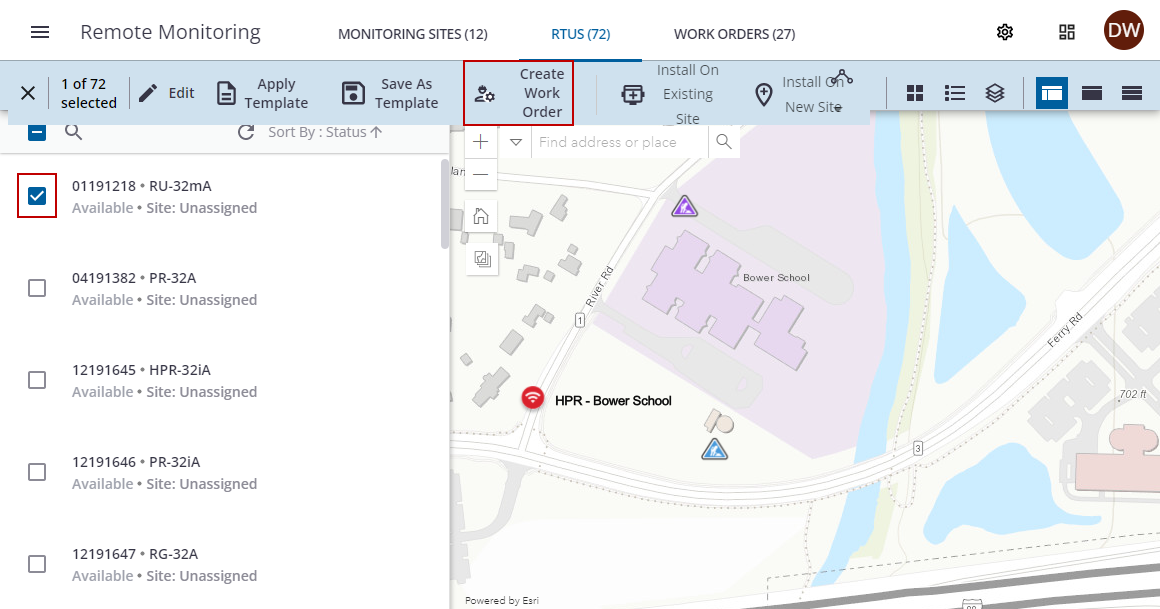Screen dimensions: 1160x609
Task: Click the dashboard widgets icon in header
Action: tap(1067, 32)
